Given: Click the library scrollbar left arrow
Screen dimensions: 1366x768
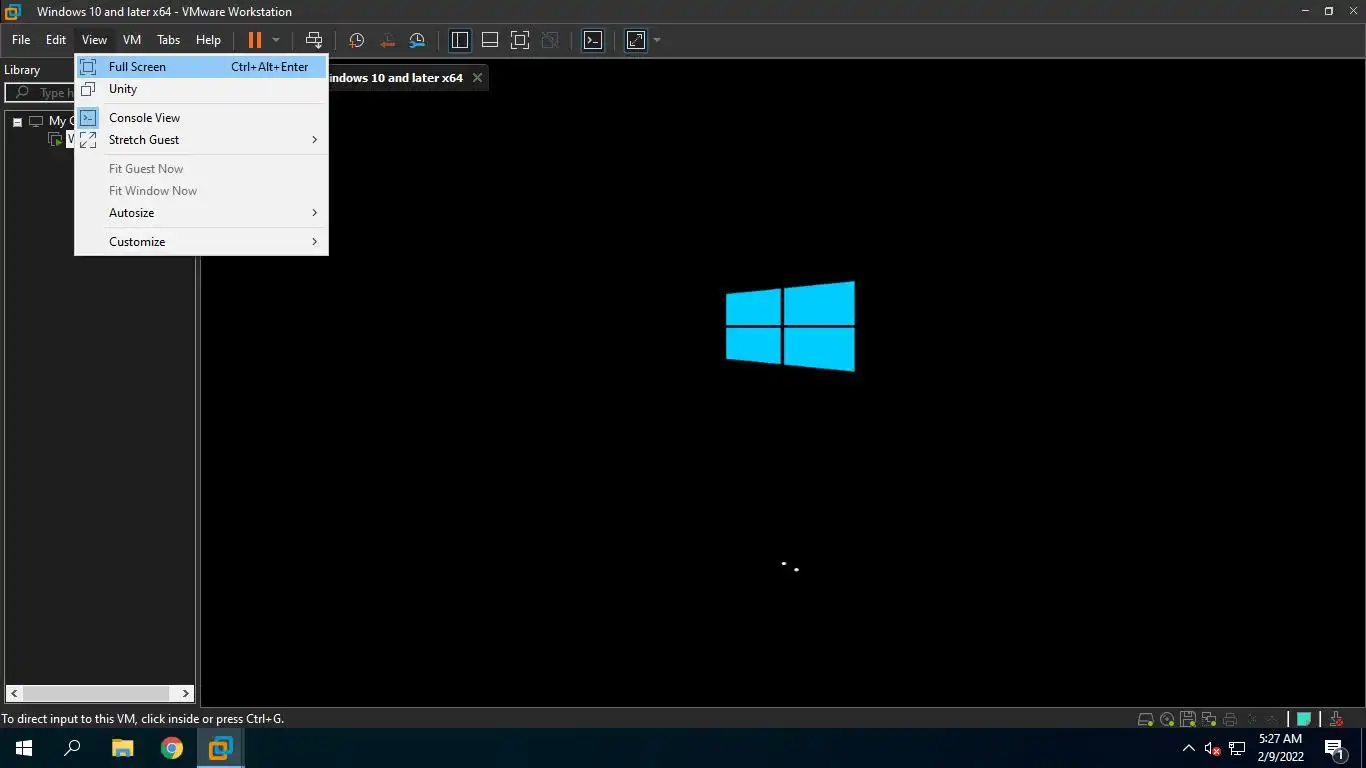Looking at the screenshot, I should point(14,693).
